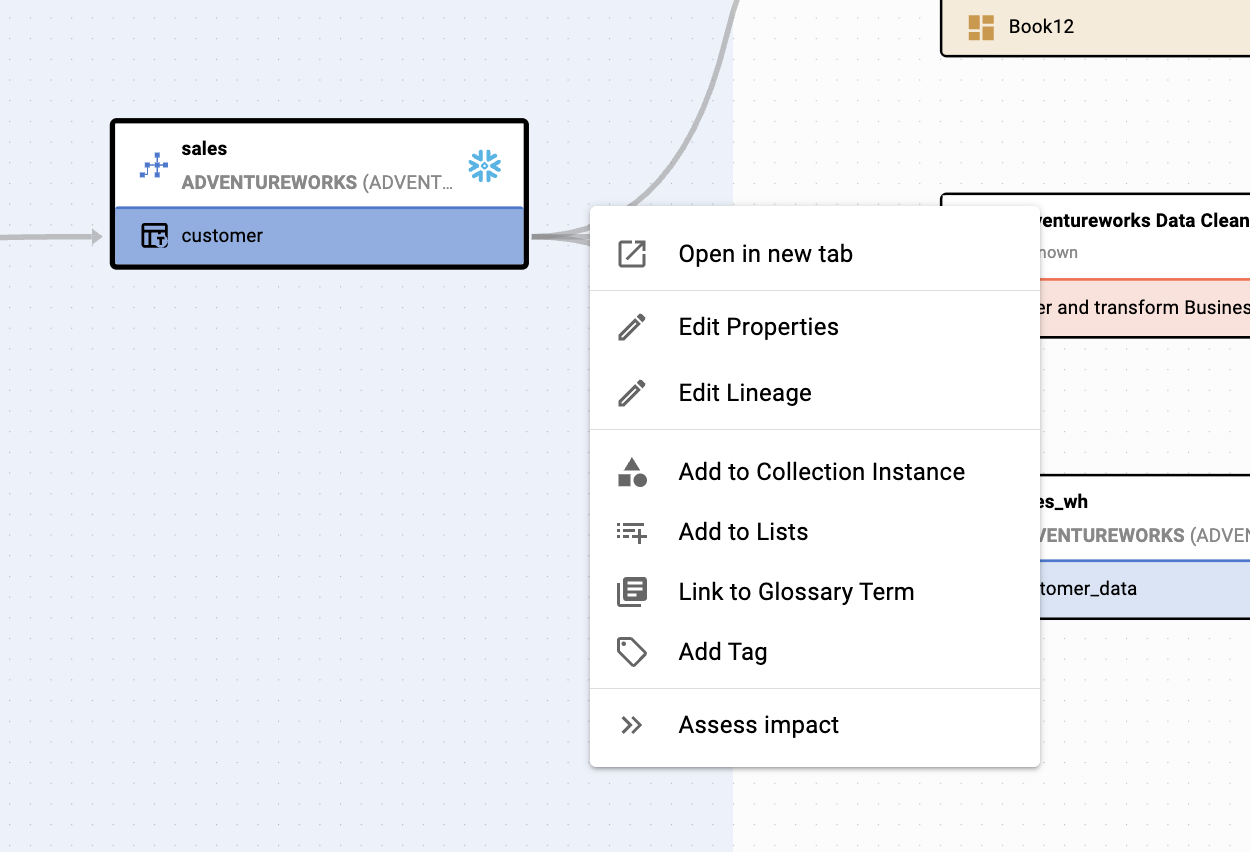Click the schema hierarchy icon beside sales
The image size is (1250, 852).
coord(154,166)
